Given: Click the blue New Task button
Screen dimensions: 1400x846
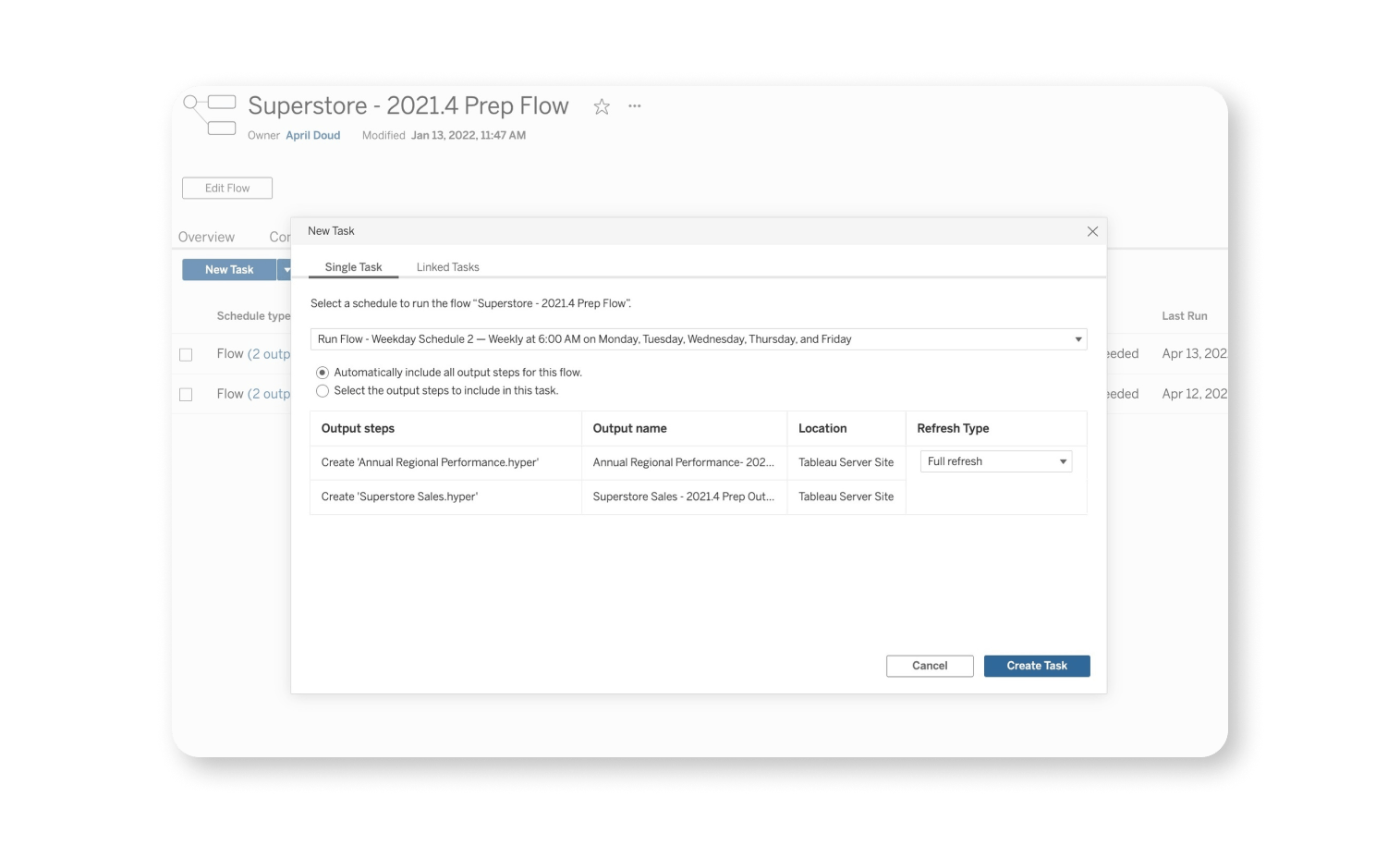Looking at the screenshot, I should tap(229, 270).
